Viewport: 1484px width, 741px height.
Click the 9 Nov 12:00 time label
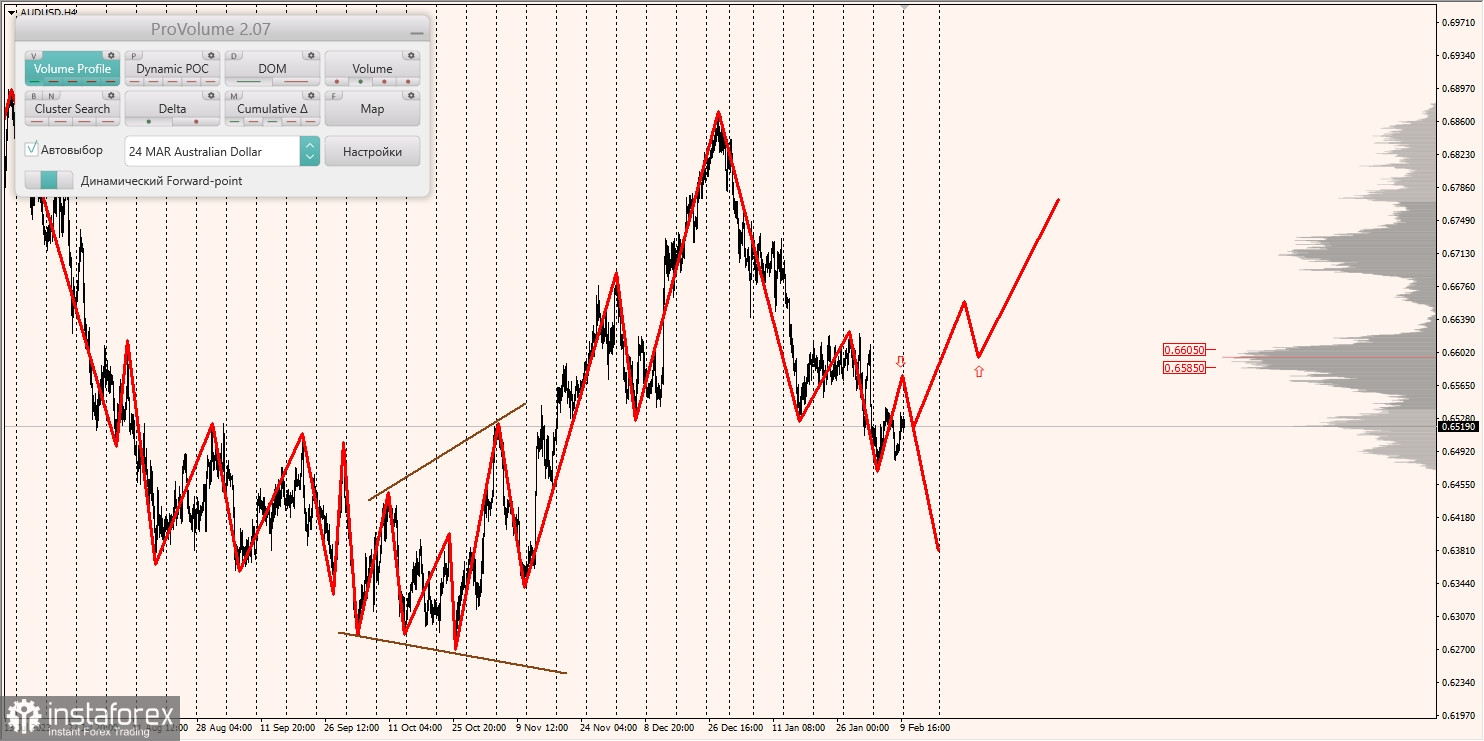coord(543,728)
